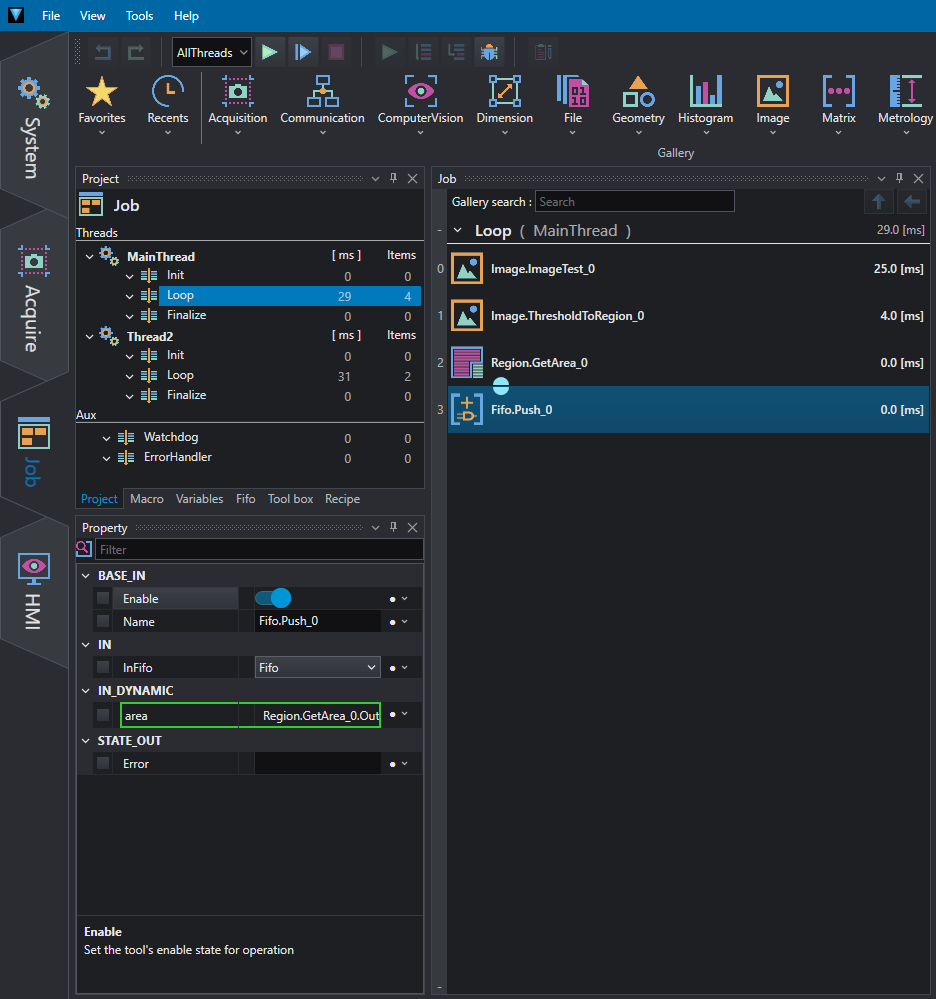
Task: Tick the checkbox beside area property
Action: pos(103,715)
